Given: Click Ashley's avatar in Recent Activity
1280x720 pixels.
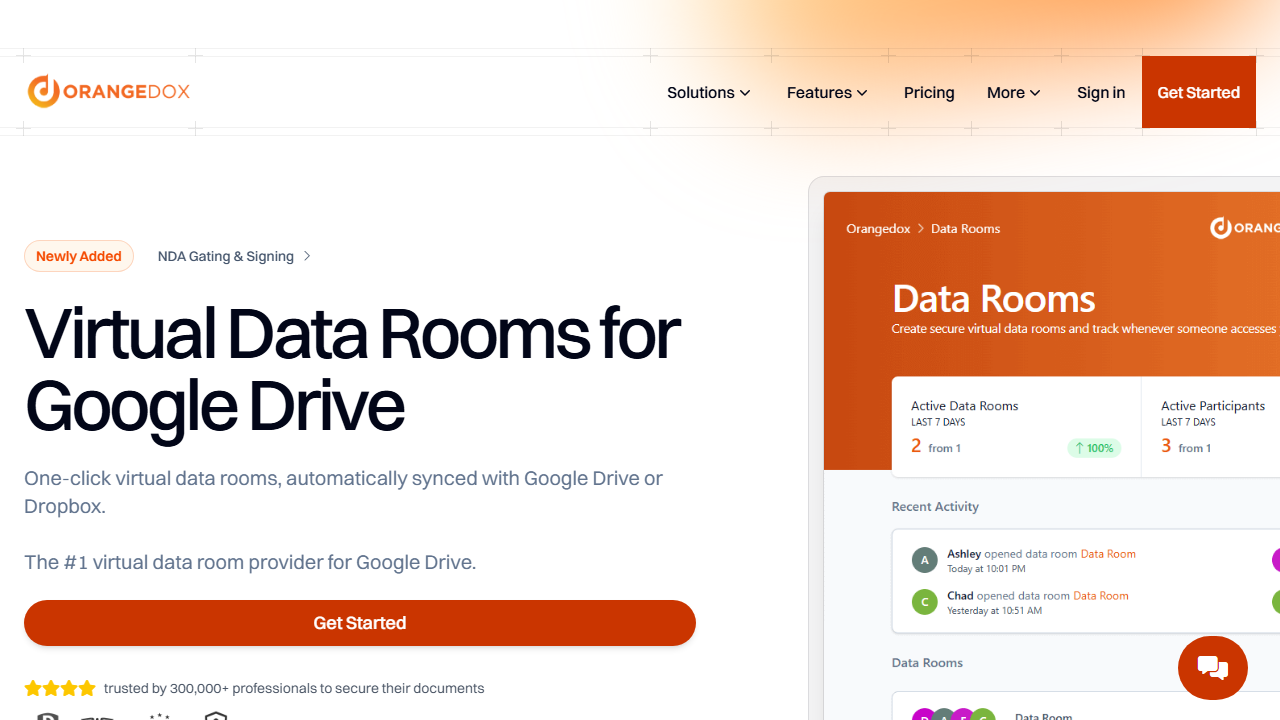Looking at the screenshot, I should [924, 560].
